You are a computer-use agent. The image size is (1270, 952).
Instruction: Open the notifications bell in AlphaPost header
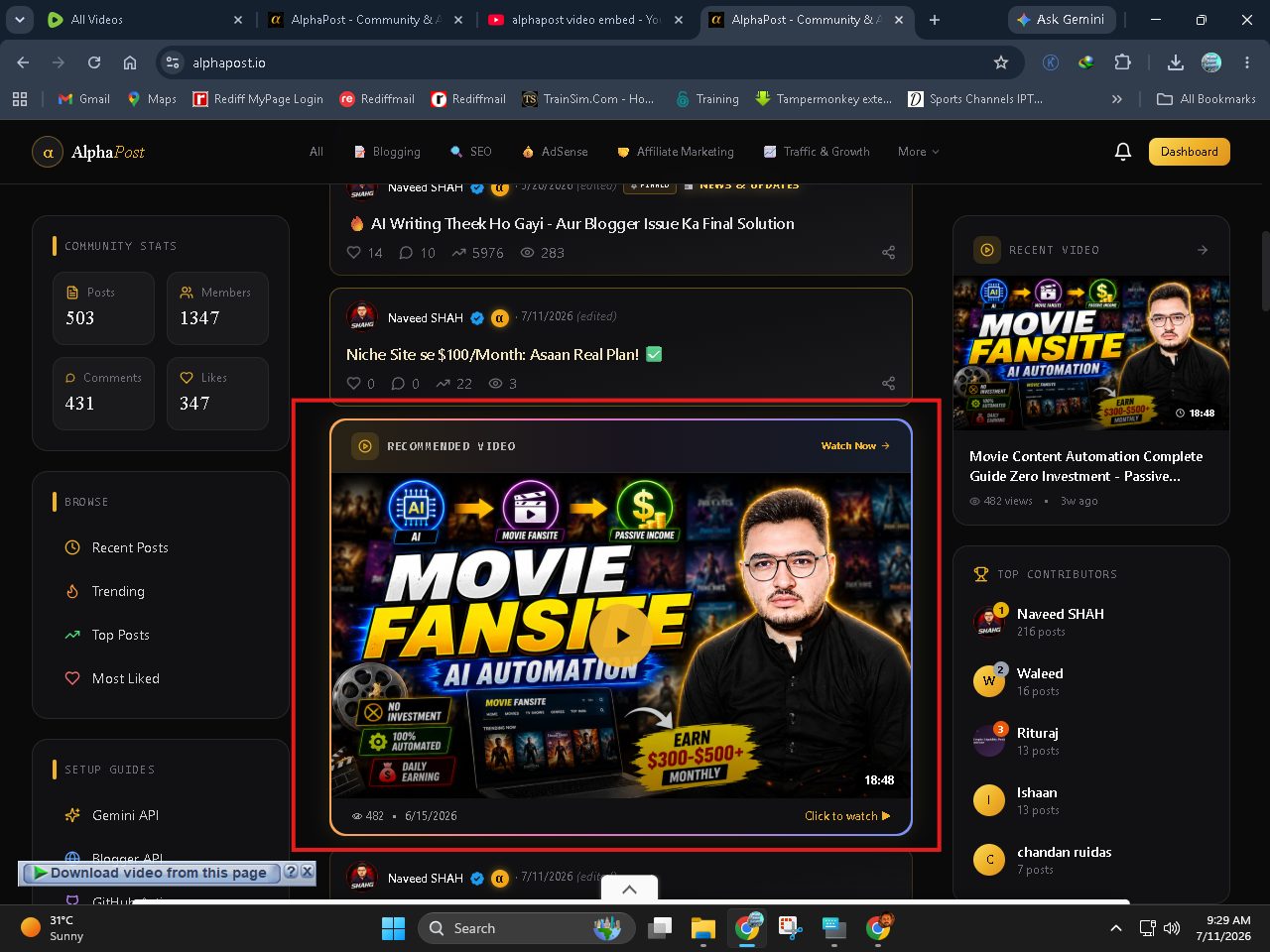1123,152
